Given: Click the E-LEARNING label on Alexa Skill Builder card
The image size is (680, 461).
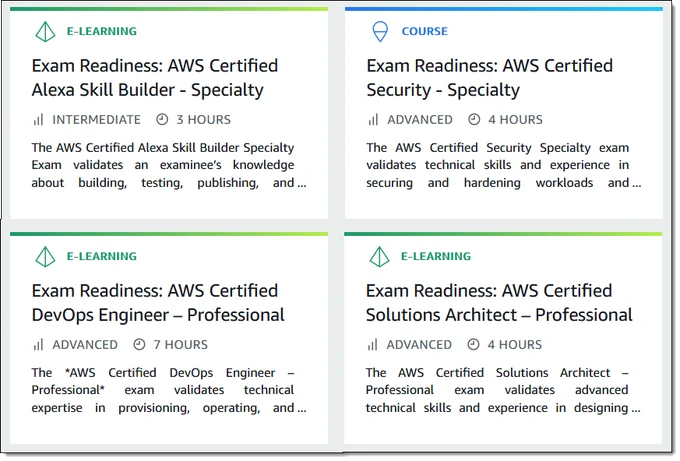Looking at the screenshot, I should tap(101, 31).
